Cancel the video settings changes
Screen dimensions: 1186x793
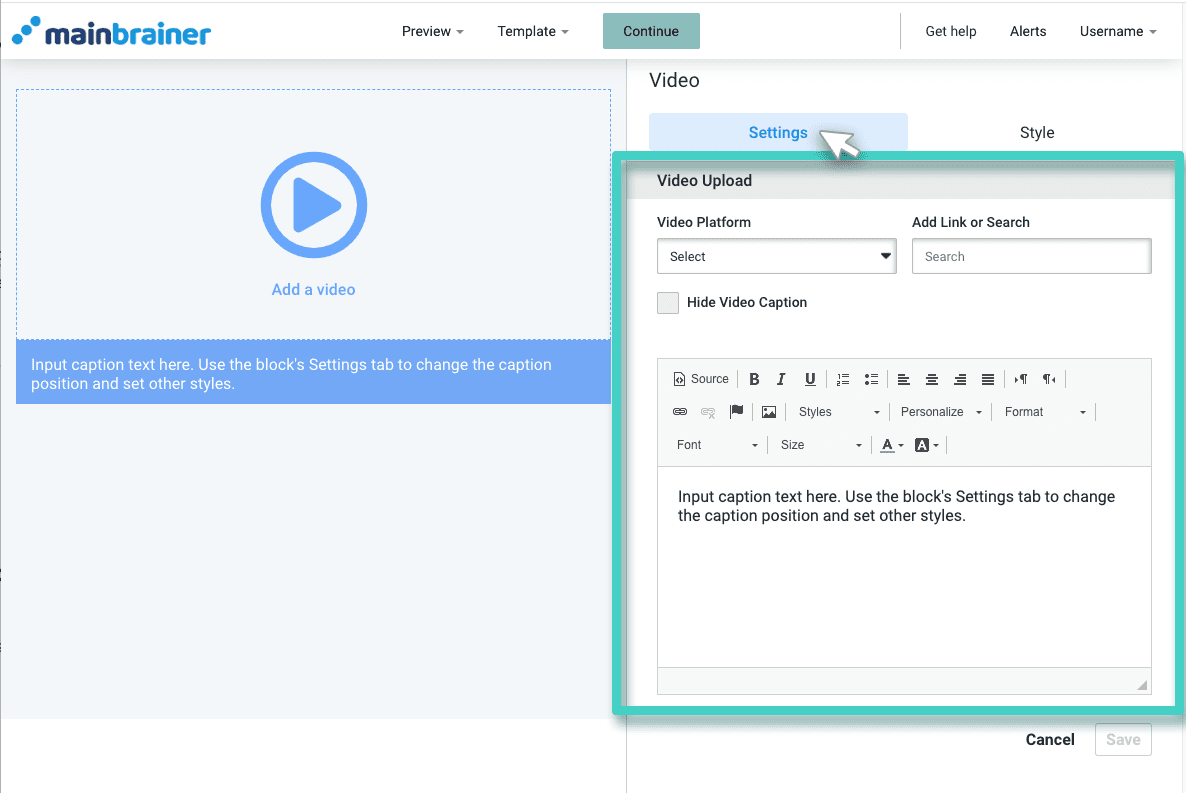(x=1050, y=740)
